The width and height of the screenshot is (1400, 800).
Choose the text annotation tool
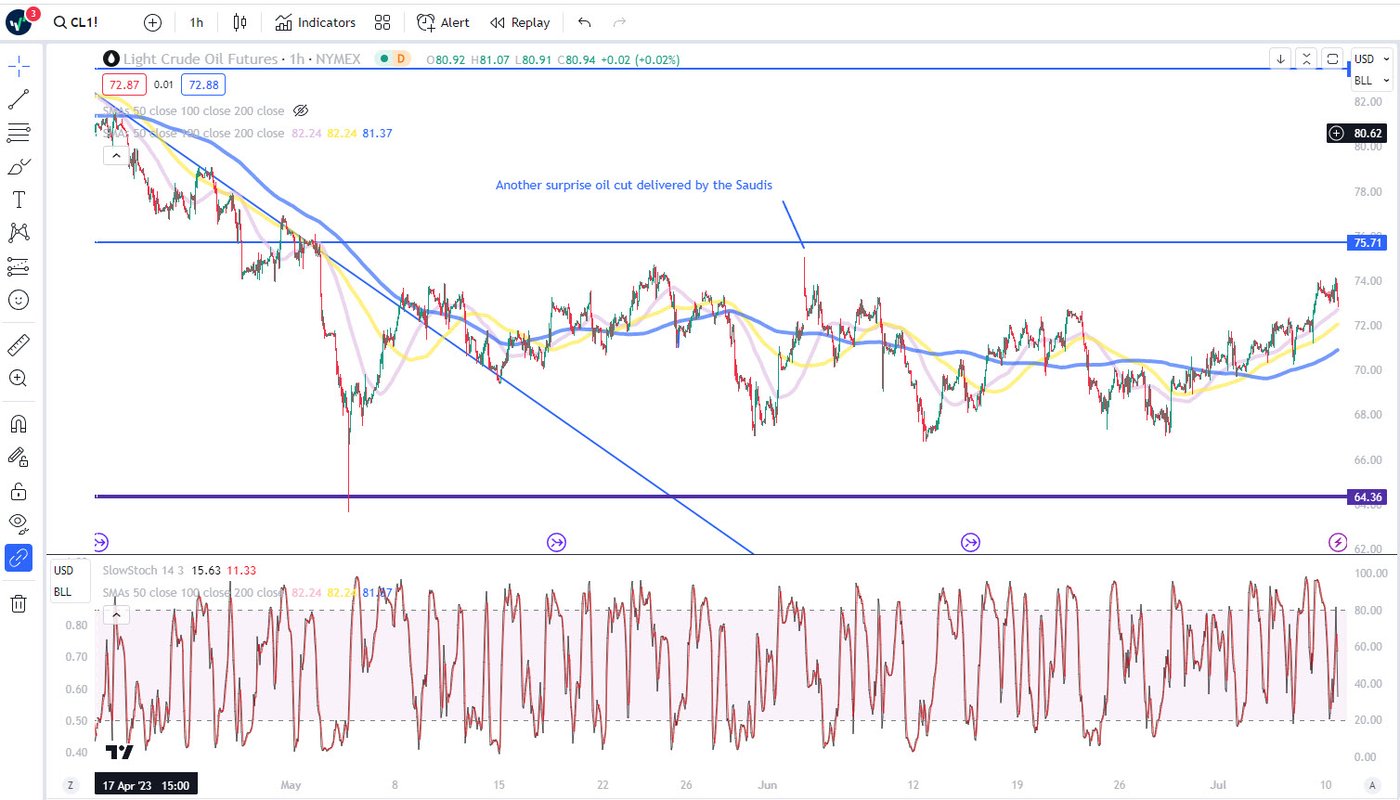pos(18,200)
